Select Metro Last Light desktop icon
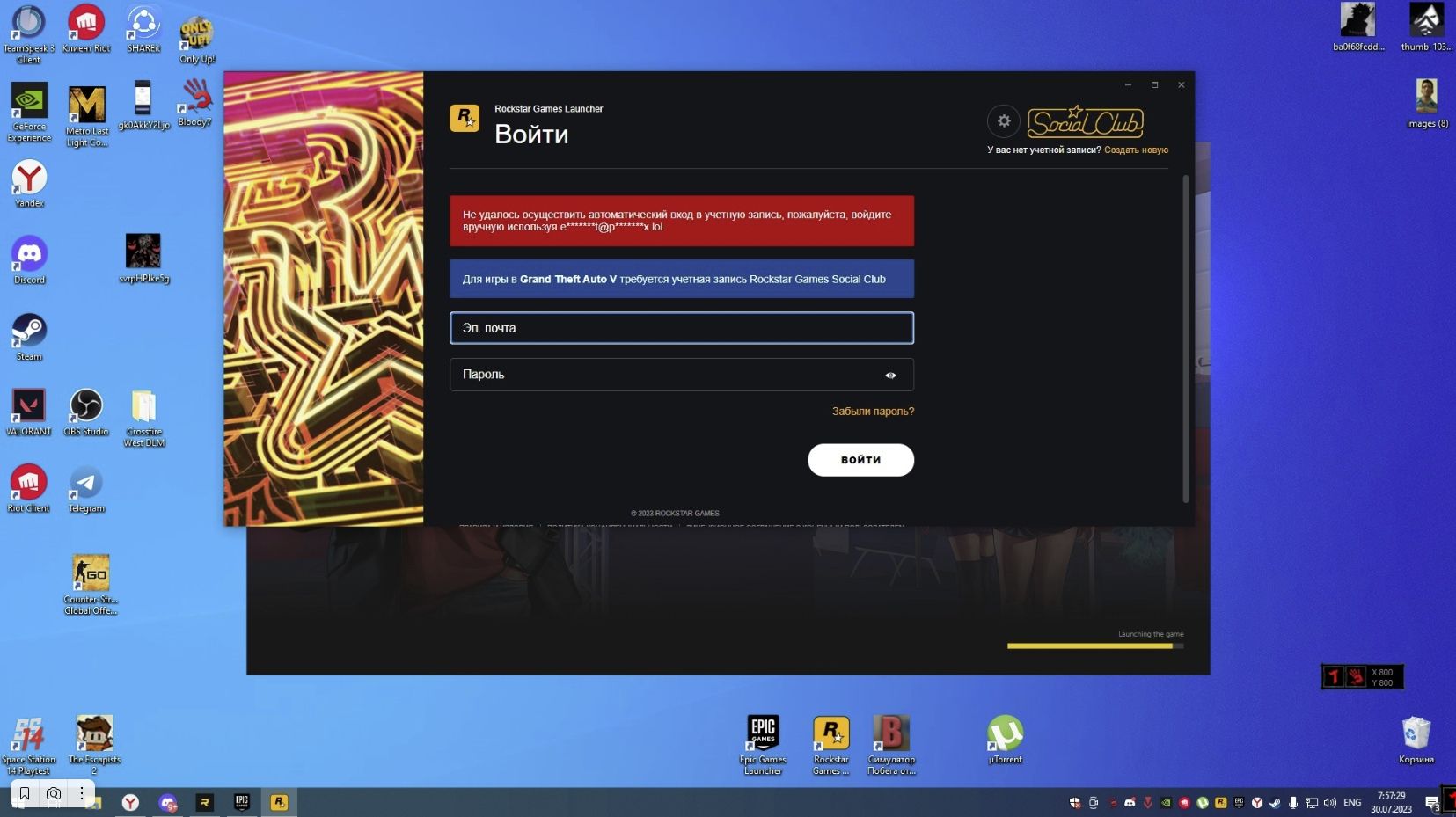Viewport: 1456px width, 817px height. click(x=87, y=116)
